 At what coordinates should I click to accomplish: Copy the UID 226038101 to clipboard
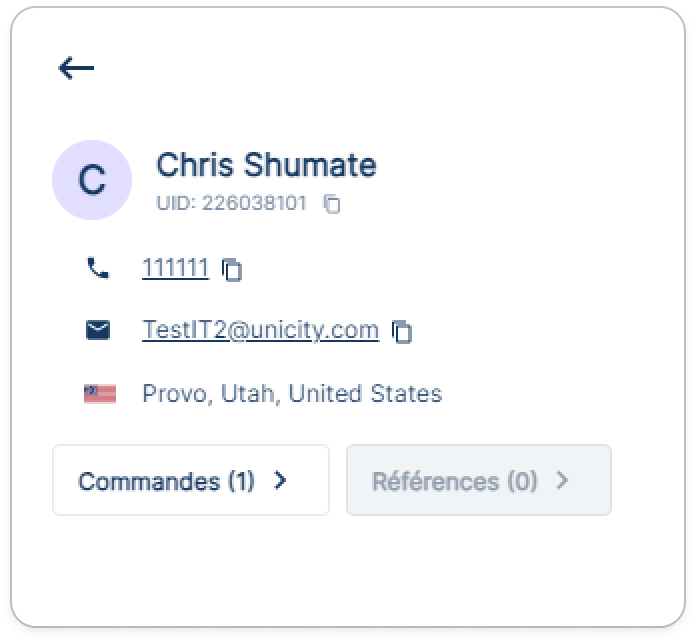coord(332,204)
